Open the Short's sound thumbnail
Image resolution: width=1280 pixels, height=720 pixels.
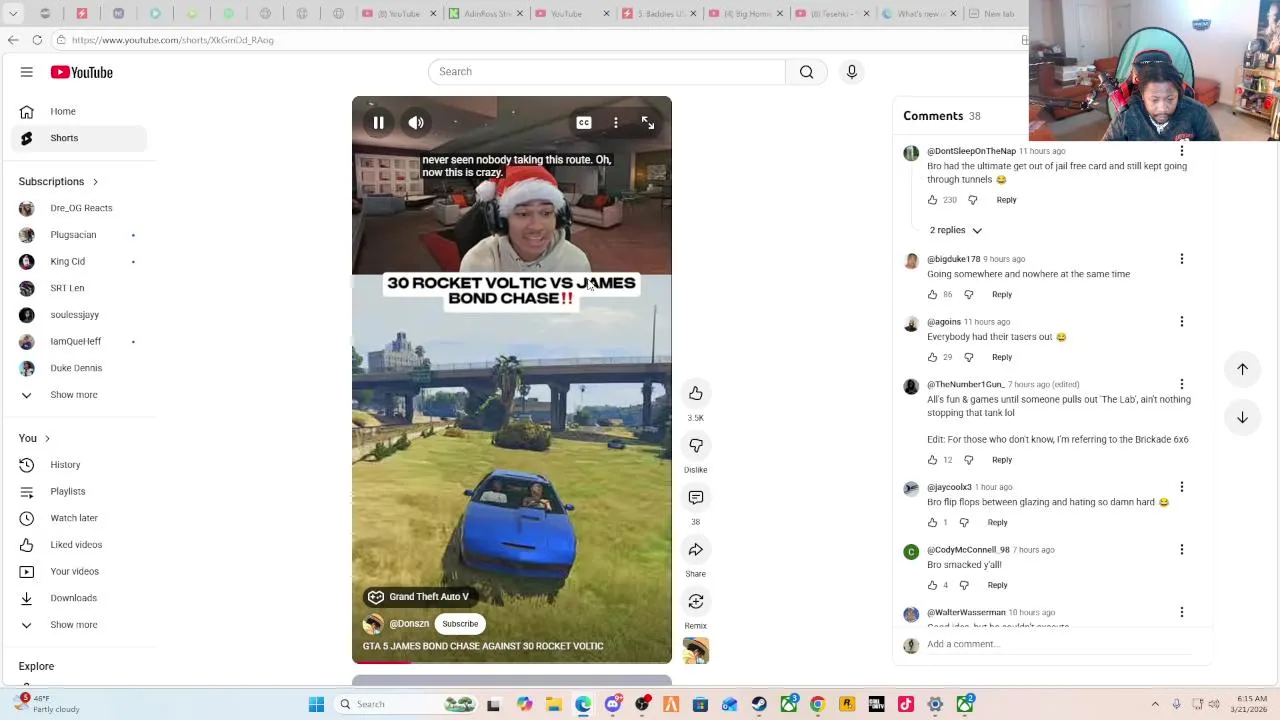696,650
